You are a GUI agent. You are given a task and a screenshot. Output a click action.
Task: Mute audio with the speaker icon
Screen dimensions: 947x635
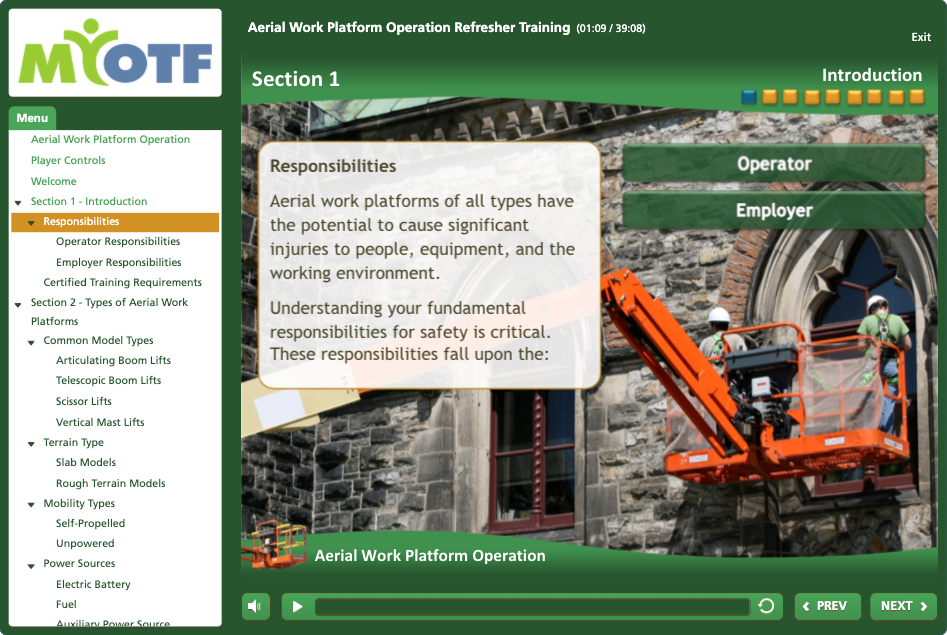click(x=255, y=606)
